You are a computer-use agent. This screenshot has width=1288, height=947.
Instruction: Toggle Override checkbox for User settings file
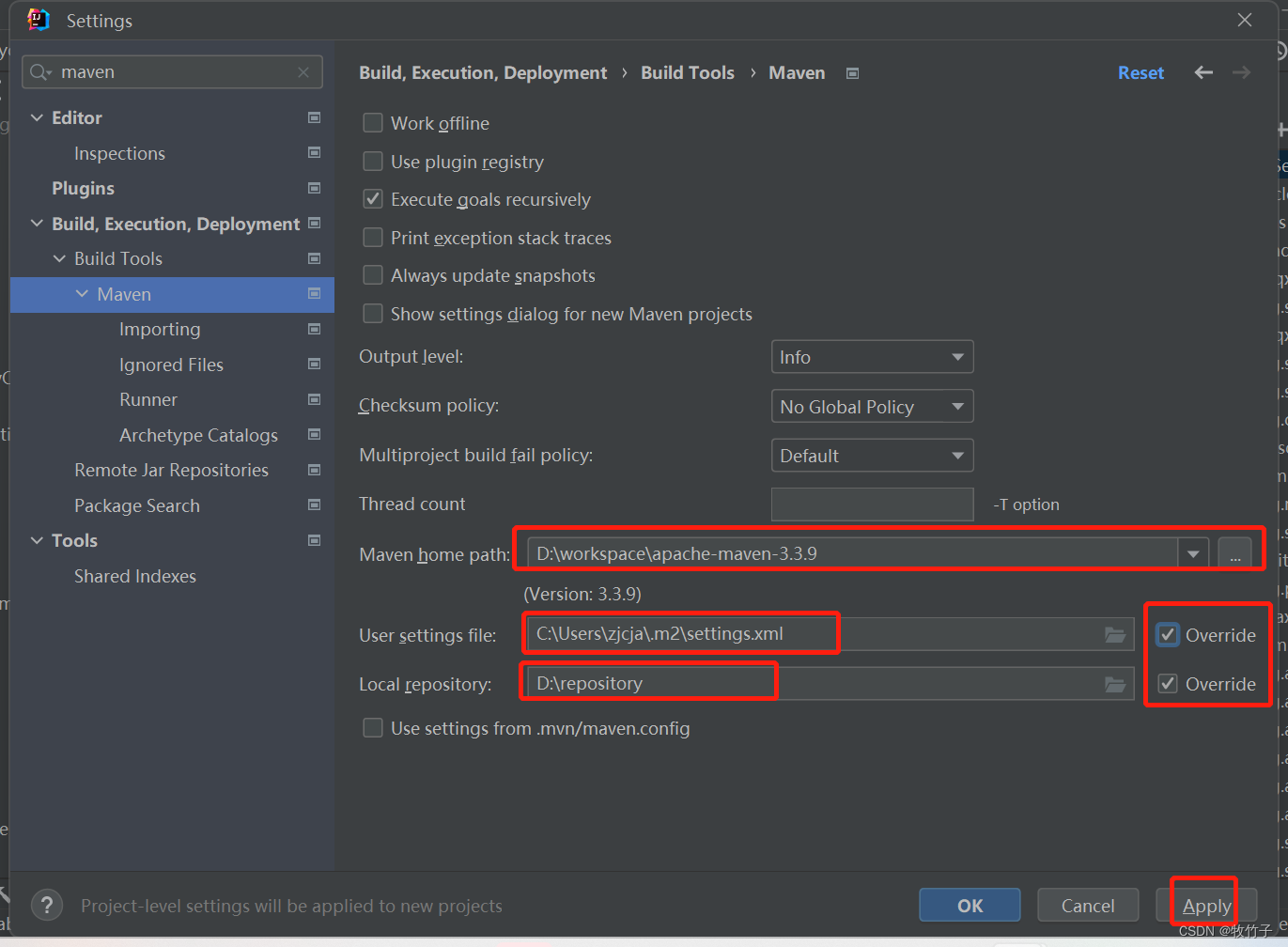coord(1168,635)
